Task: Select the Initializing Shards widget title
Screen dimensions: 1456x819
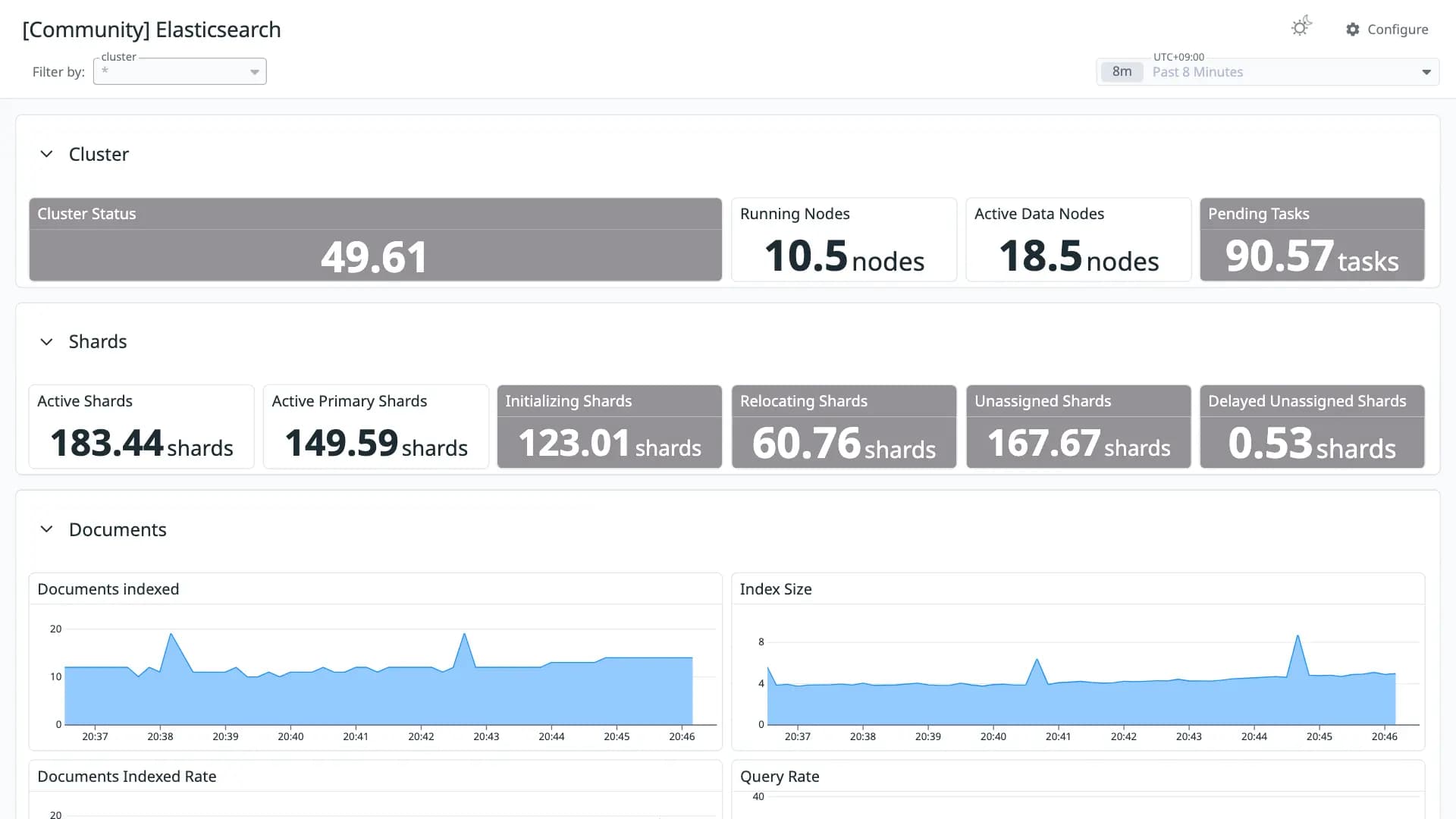Action: (x=569, y=401)
